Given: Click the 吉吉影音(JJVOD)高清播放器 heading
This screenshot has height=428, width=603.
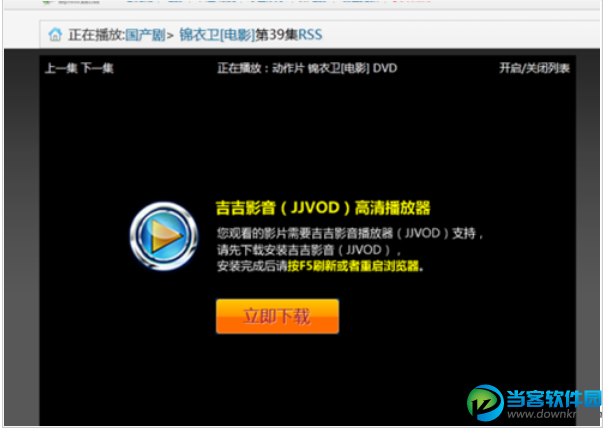Looking at the screenshot, I should click(323, 208).
